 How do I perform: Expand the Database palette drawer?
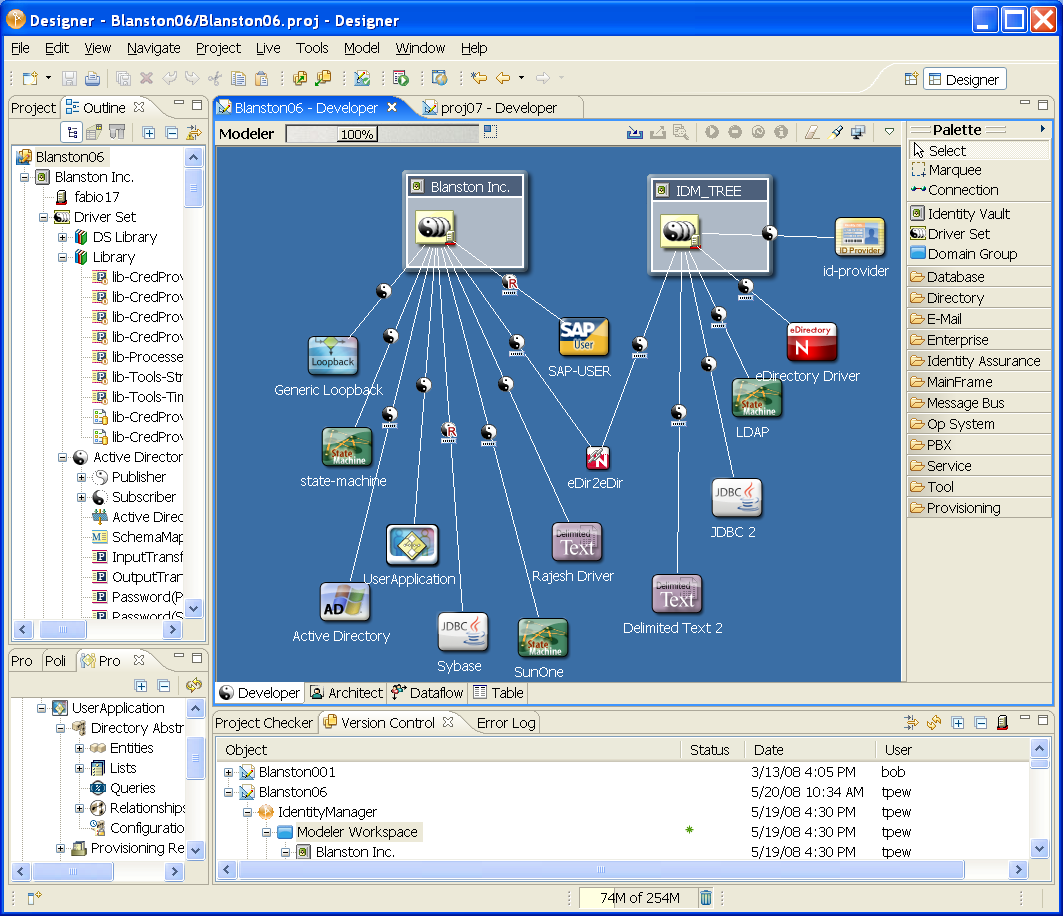pyautogui.click(x=955, y=277)
